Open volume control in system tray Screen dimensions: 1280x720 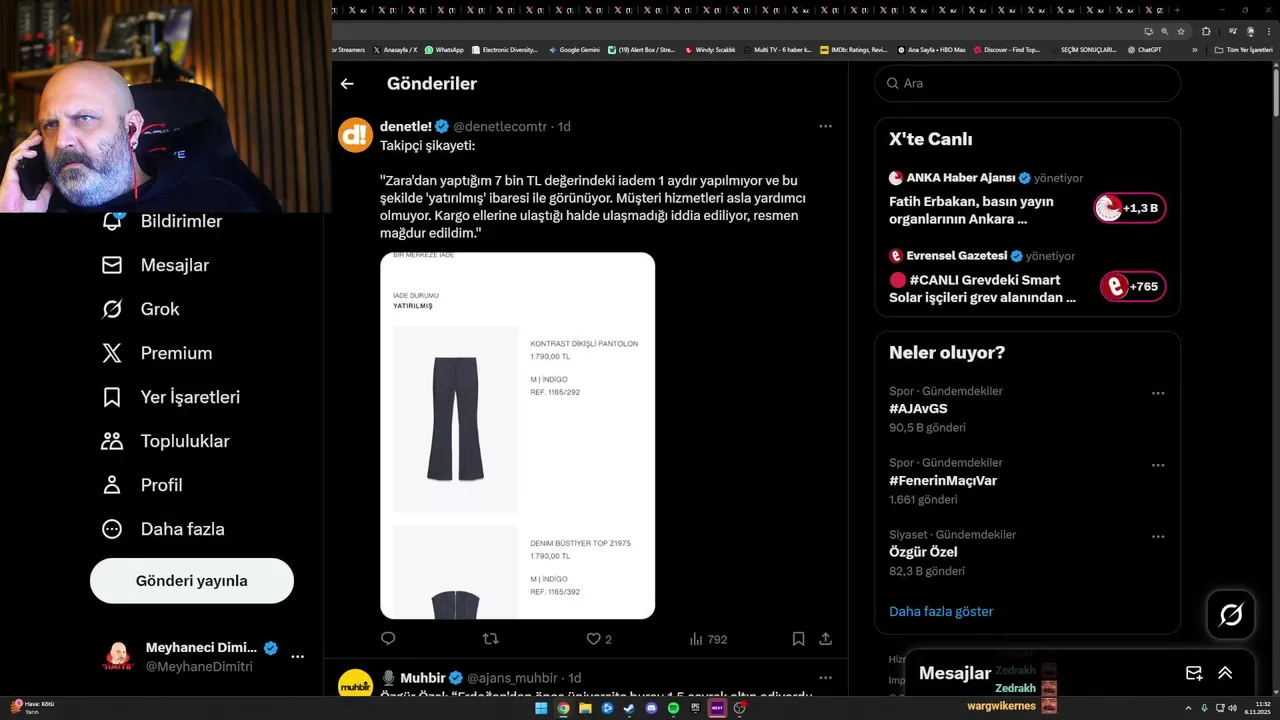coord(1231,708)
